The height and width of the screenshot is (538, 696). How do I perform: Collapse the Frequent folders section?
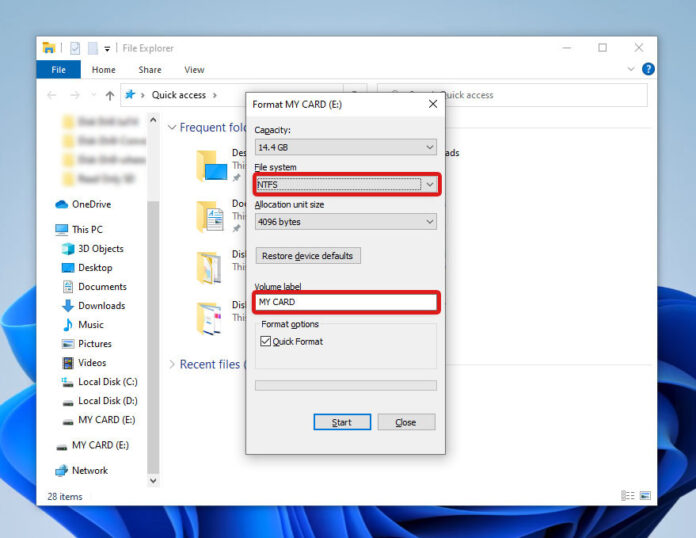pos(172,128)
